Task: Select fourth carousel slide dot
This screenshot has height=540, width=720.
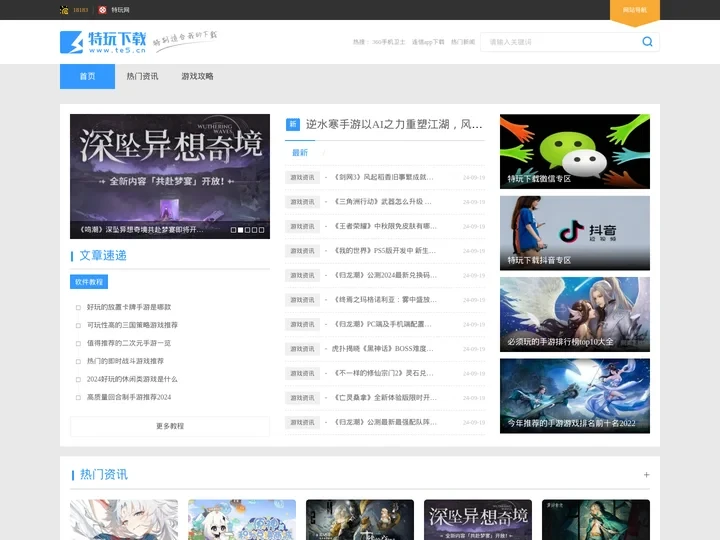Action: [x=254, y=230]
